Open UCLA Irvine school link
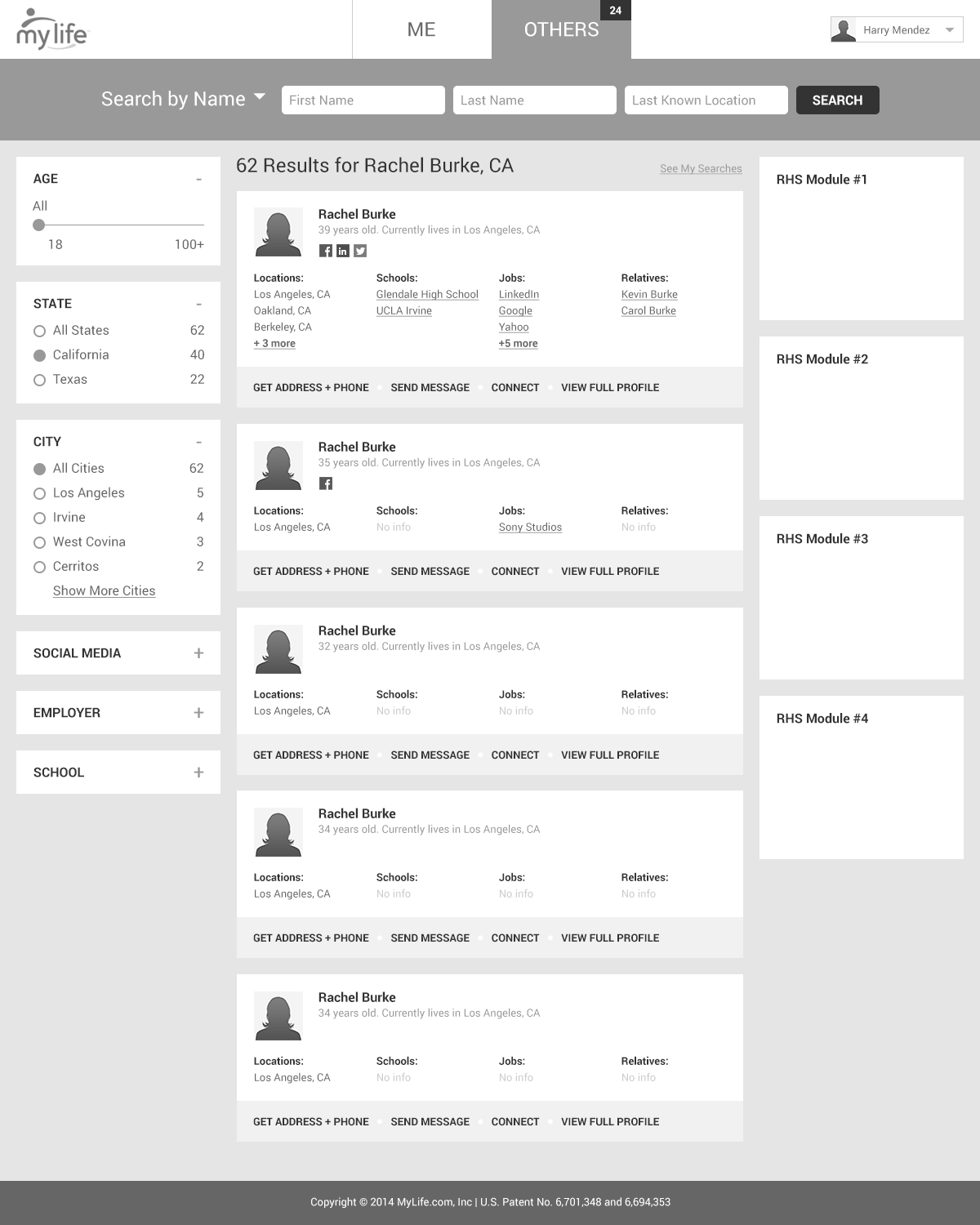This screenshot has height=1225, width=980. tap(403, 310)
